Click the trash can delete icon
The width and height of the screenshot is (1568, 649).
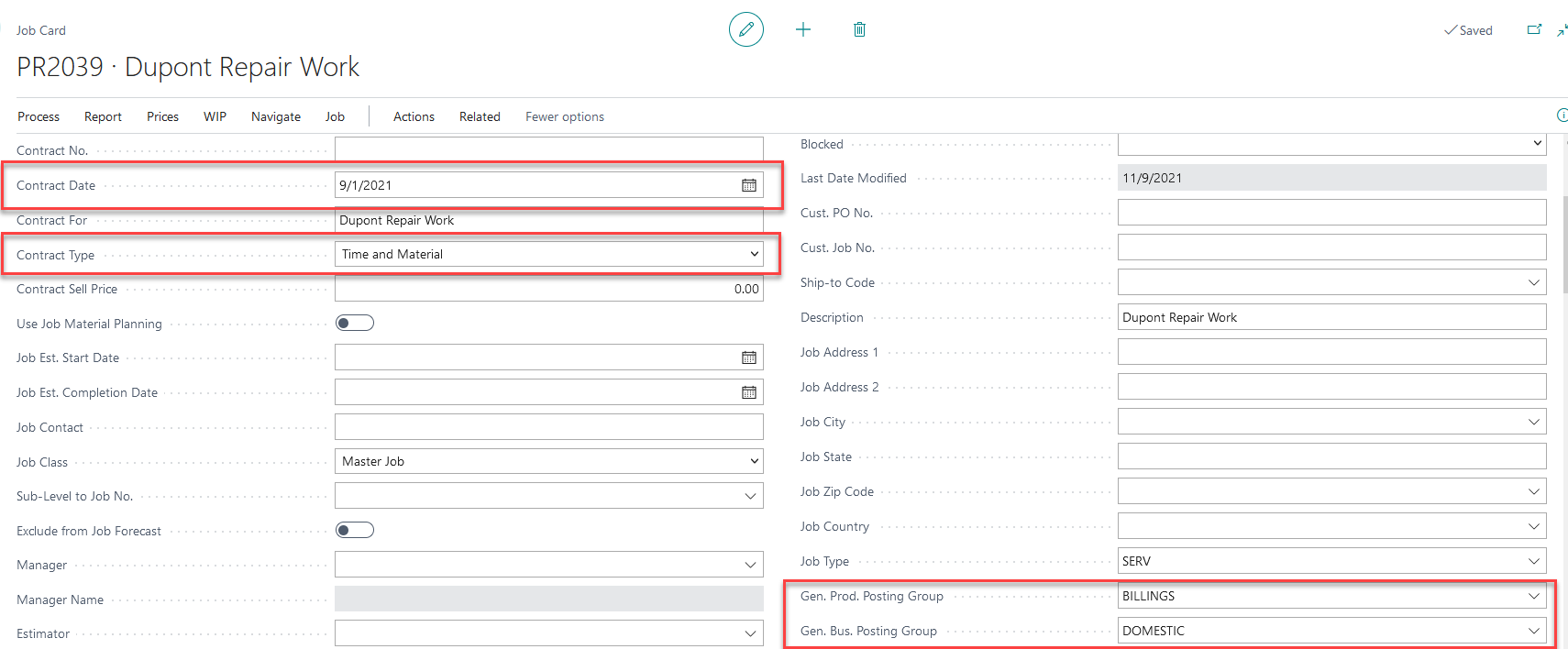pos(859,29)
